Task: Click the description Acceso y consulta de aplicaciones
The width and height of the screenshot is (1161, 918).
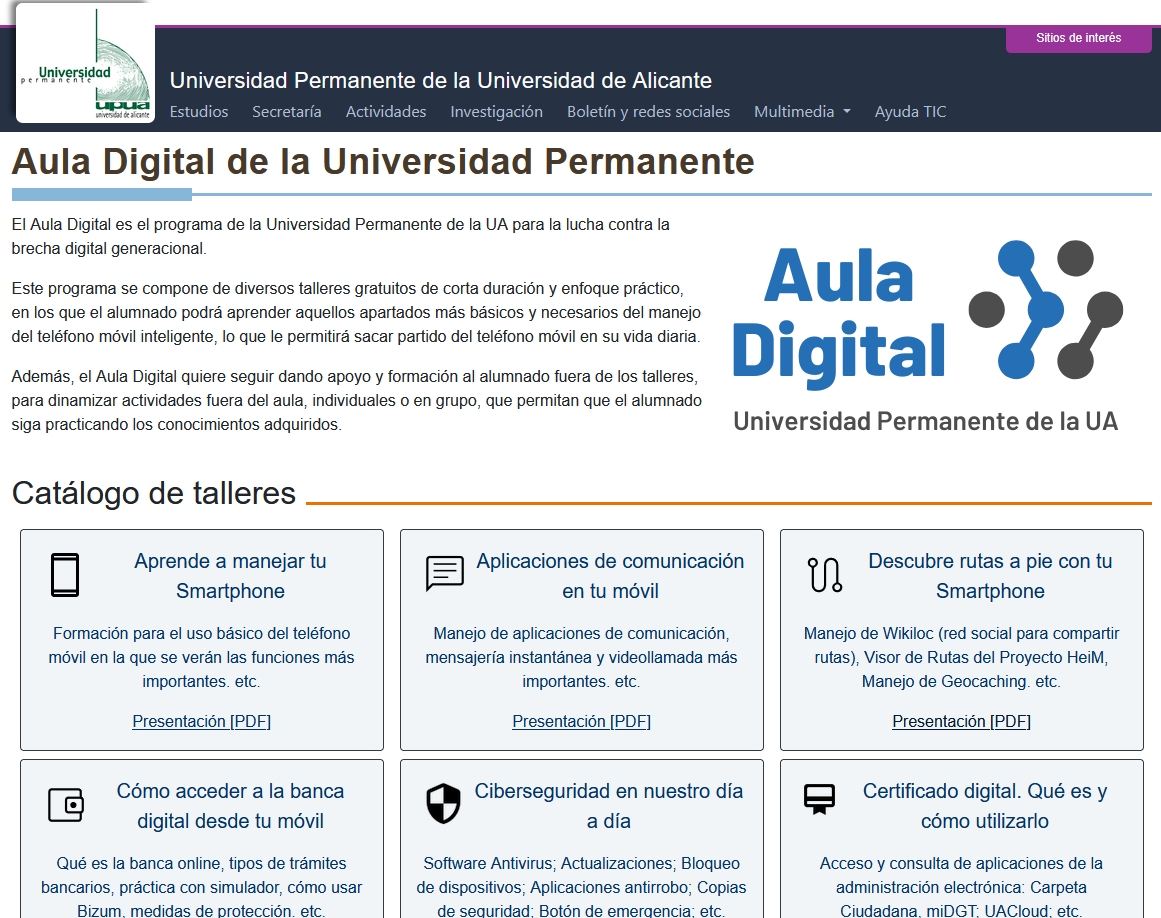Action: [x=961, y=886]
